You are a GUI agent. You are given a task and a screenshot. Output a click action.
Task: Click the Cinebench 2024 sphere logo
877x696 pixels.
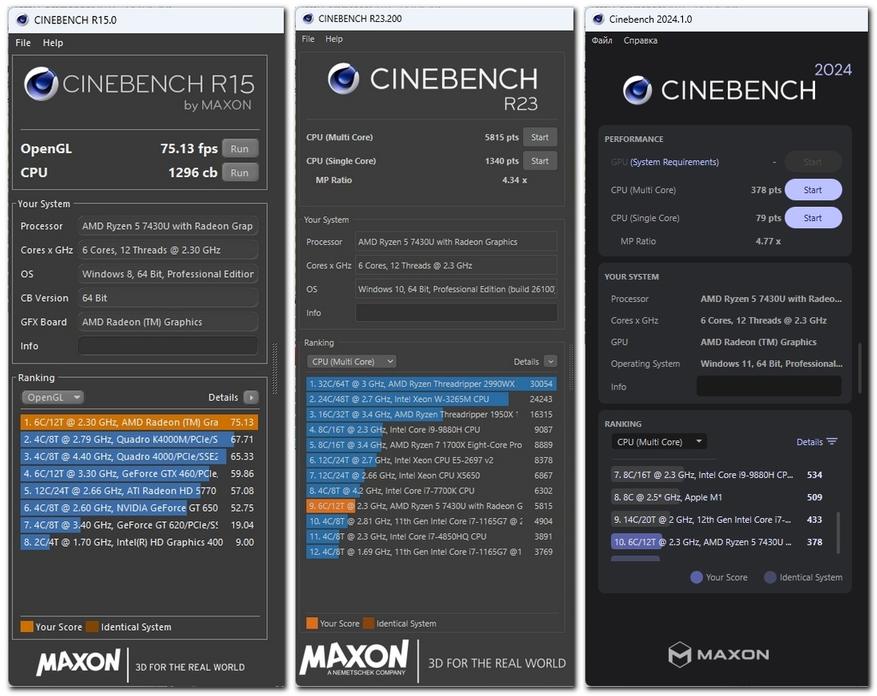tap(638, 90)
